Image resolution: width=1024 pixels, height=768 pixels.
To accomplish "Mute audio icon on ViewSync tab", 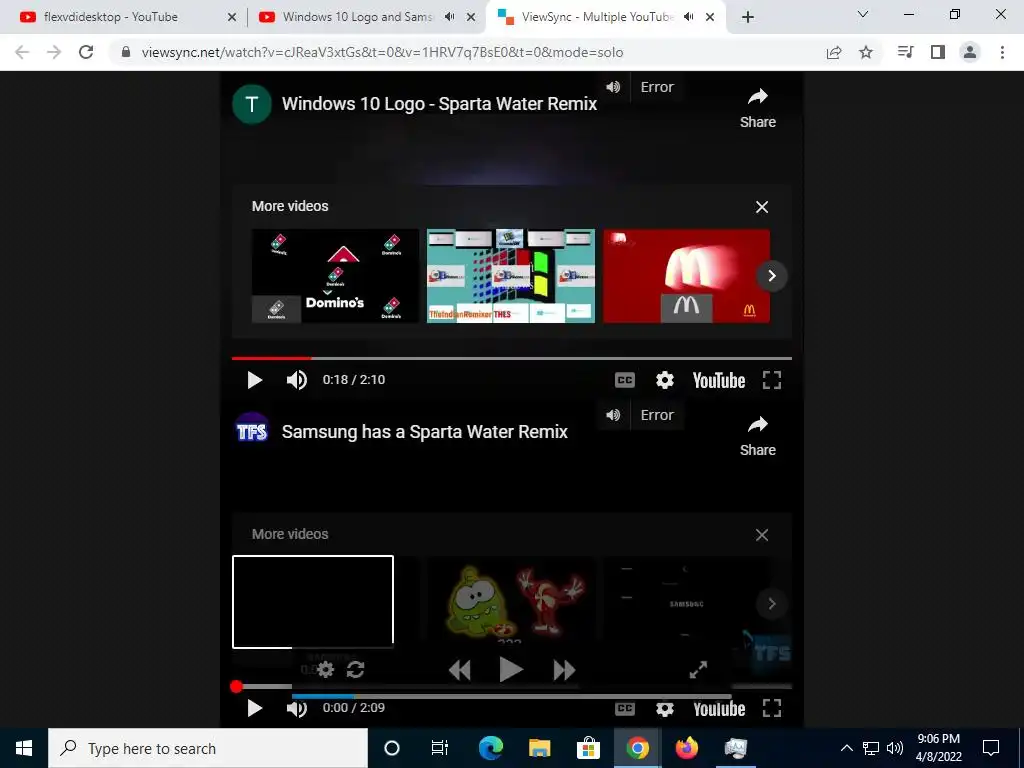I will click(x=689, y=17).
